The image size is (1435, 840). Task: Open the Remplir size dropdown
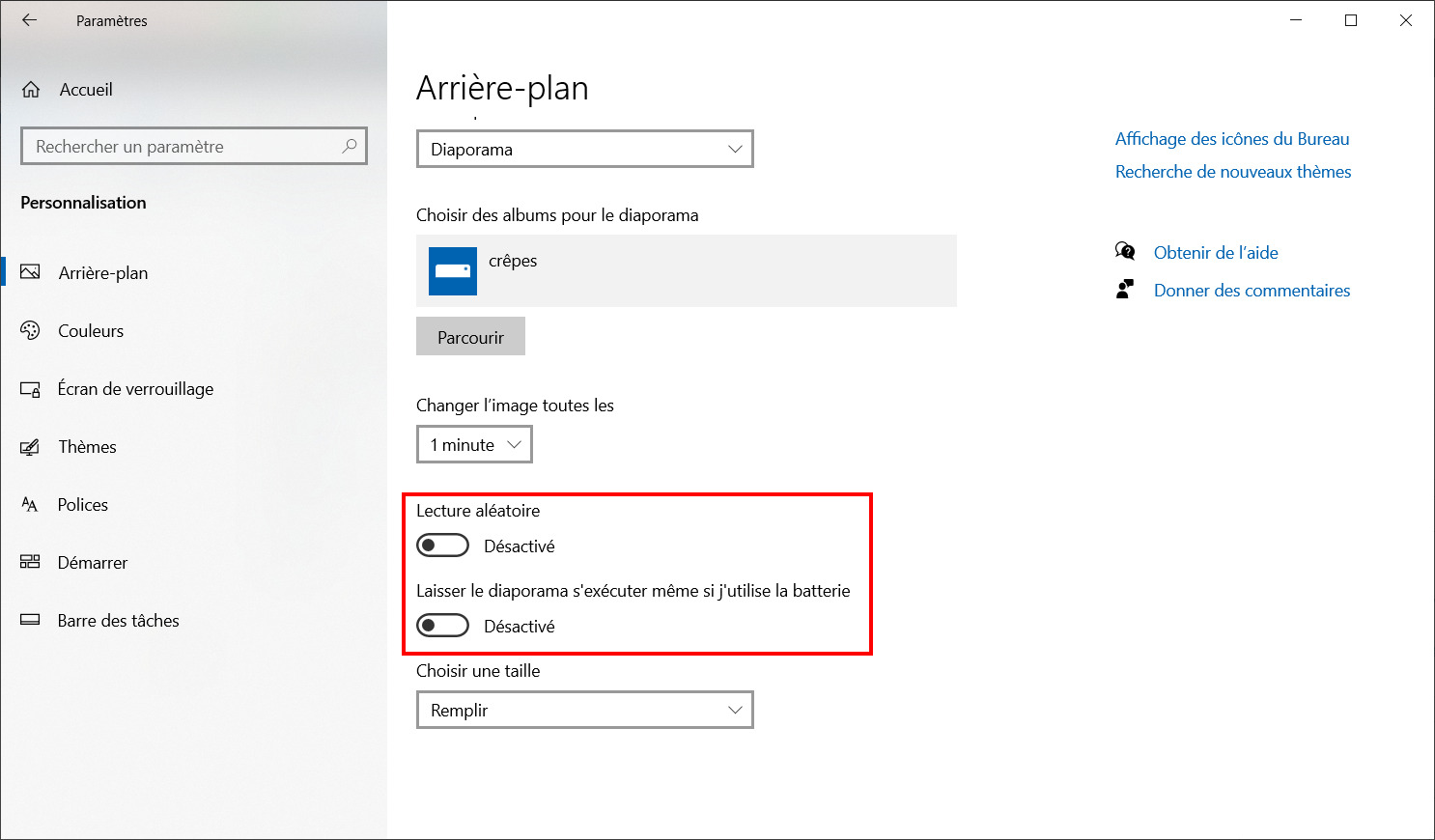point(585,711)
